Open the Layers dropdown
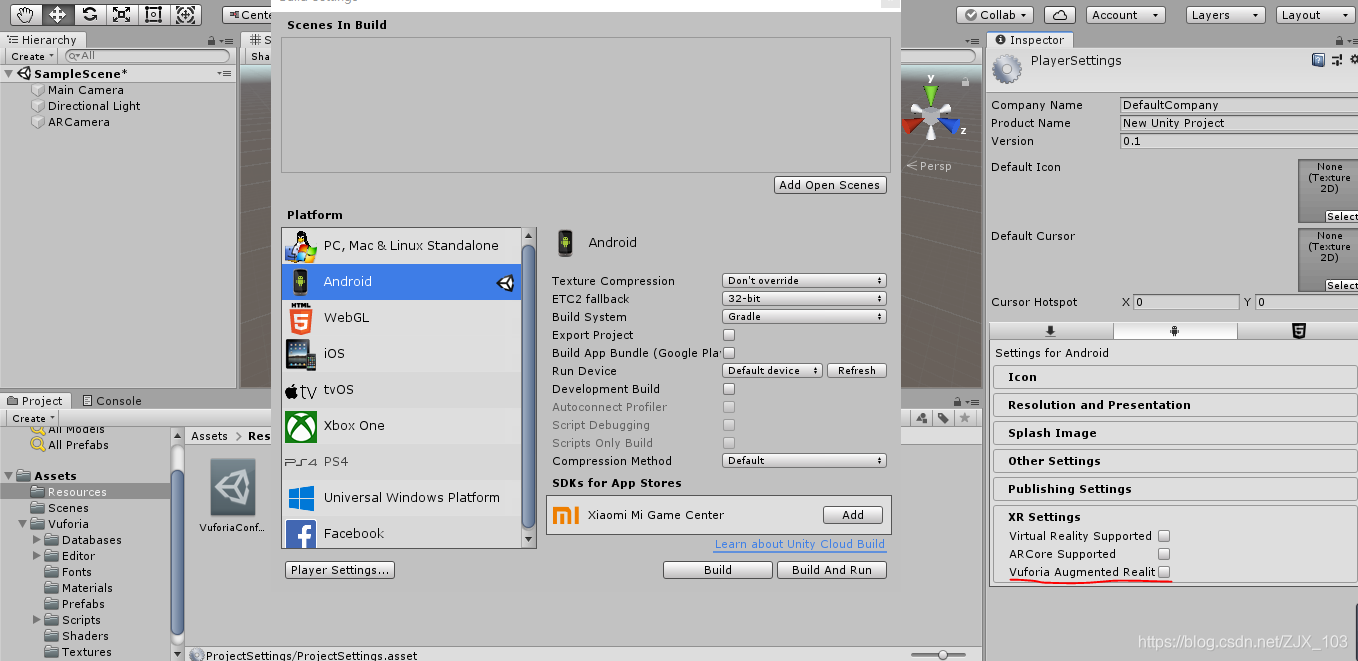The height and width of the screenshot is (661, 1358). 1226,15
